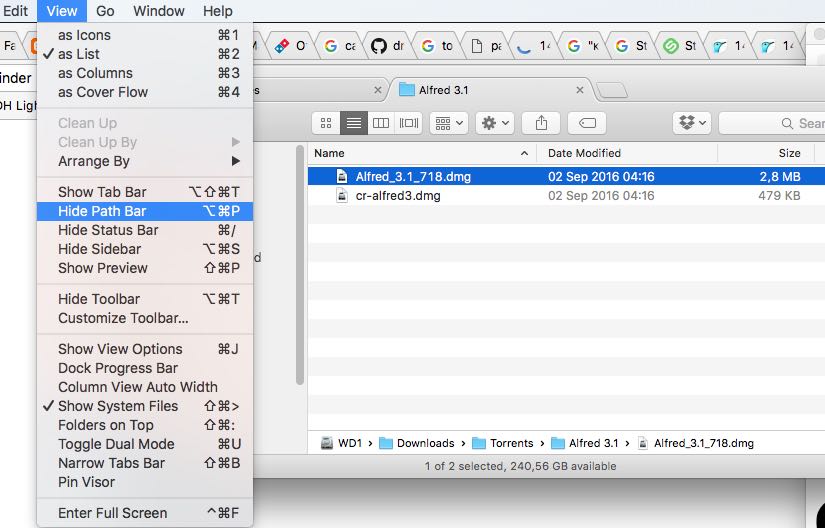This screenshot has width=825, height=528.
Task: Click the sidebar vertical scrollbar
Action: 300,266
